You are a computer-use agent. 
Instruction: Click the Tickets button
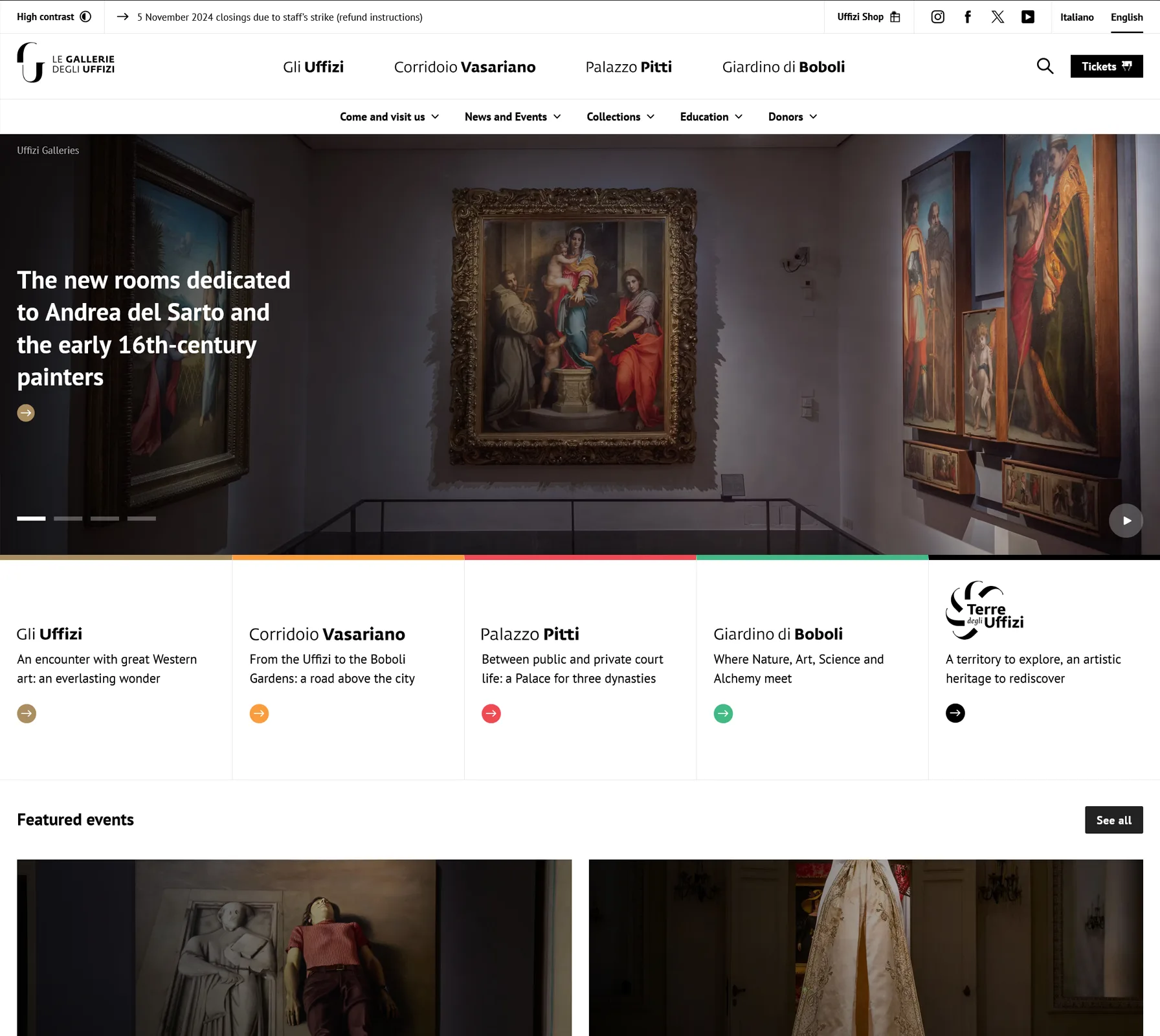point(1106,66)
